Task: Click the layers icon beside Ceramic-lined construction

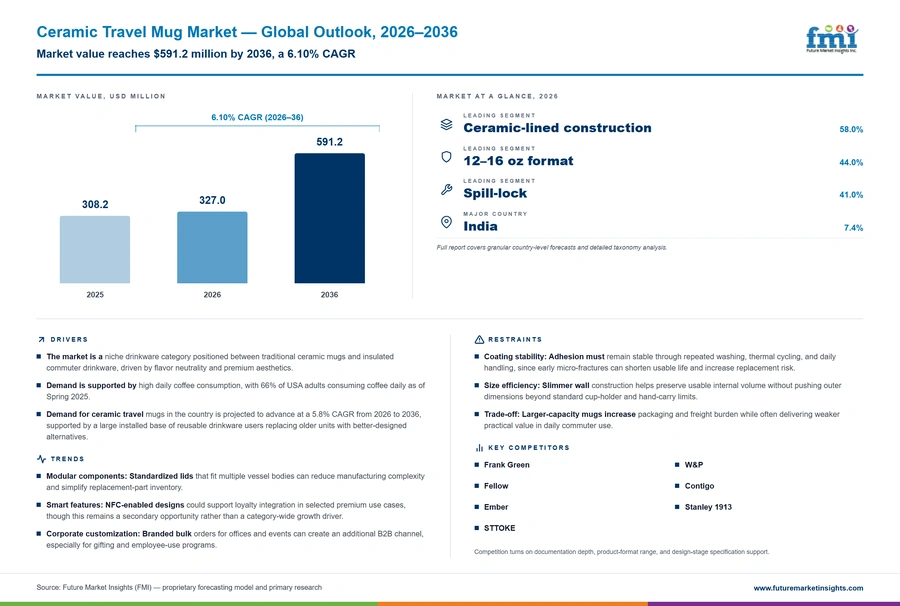Action: [446, 124]
